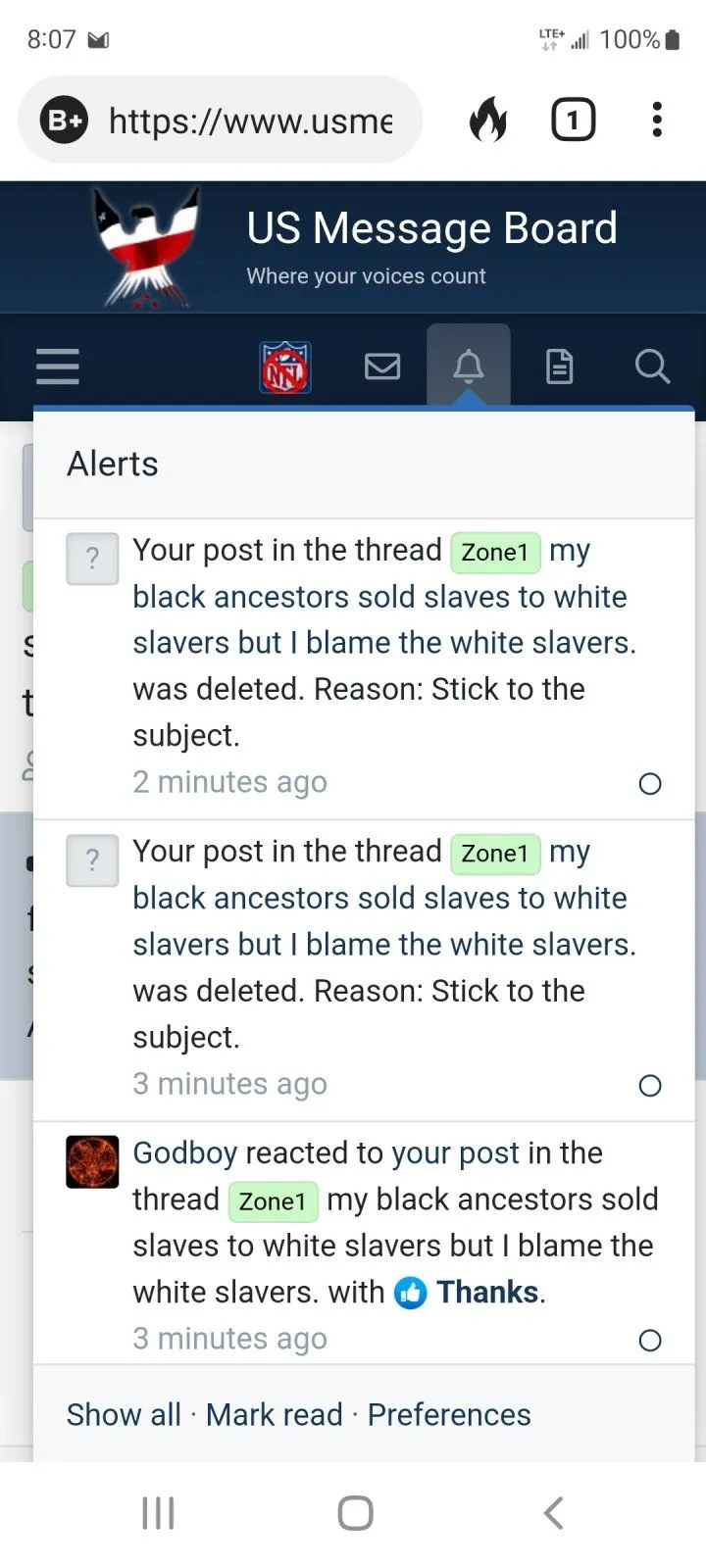Open the browser three-dot menu
This screenshot has height=1568, width=706.
[657, 121]
